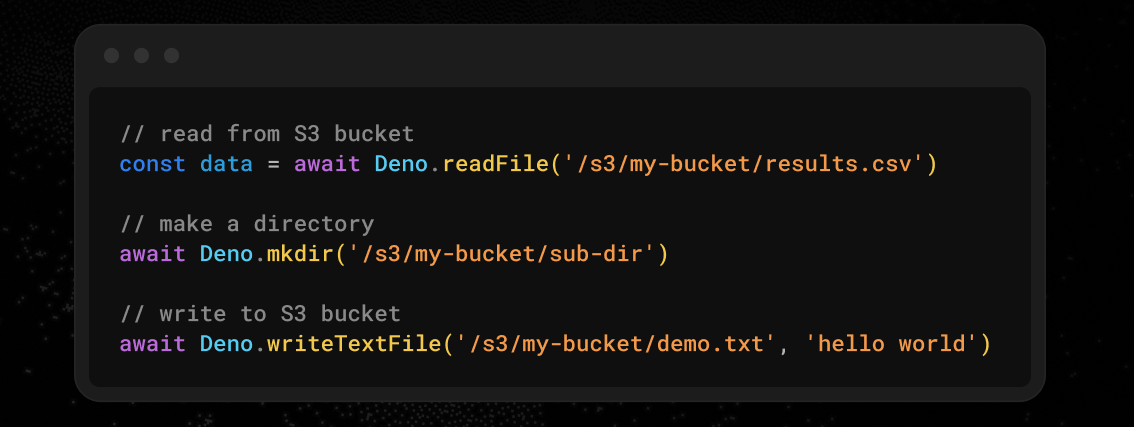Click the middle gray window dot
Image resolution: width=1134 pixels, height=427 pixels.
click(x=142, y=56)
